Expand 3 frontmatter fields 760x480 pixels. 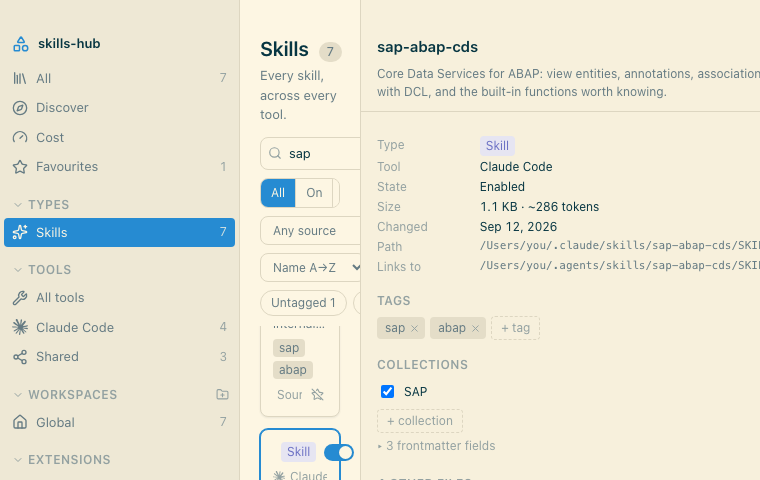tap(436, 446)
